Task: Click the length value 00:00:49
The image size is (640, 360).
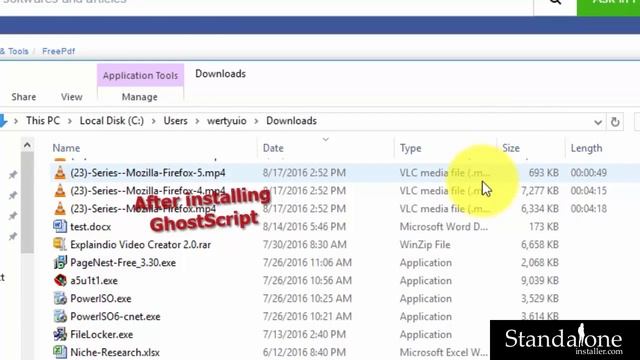Action: click(x=589, y=173)
